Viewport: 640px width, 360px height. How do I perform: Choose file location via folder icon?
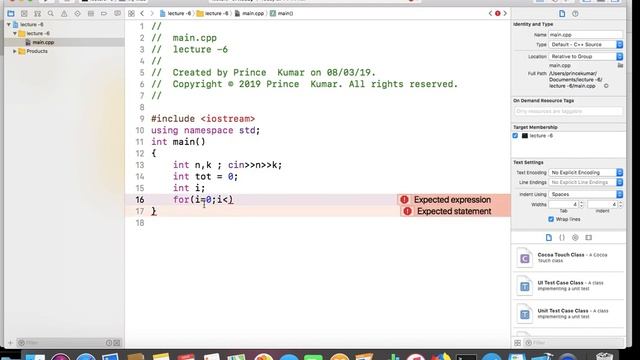(620, 65)
